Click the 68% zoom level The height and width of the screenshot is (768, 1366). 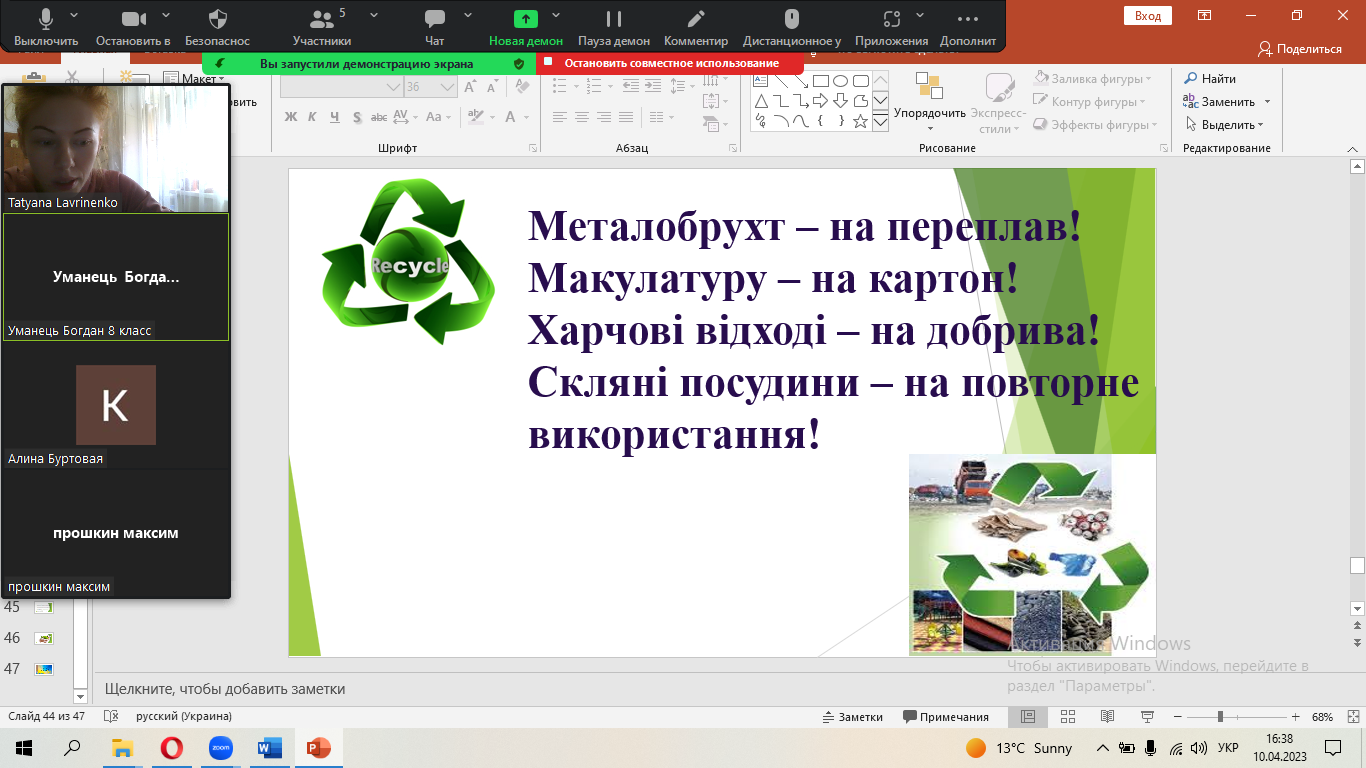1323,717
